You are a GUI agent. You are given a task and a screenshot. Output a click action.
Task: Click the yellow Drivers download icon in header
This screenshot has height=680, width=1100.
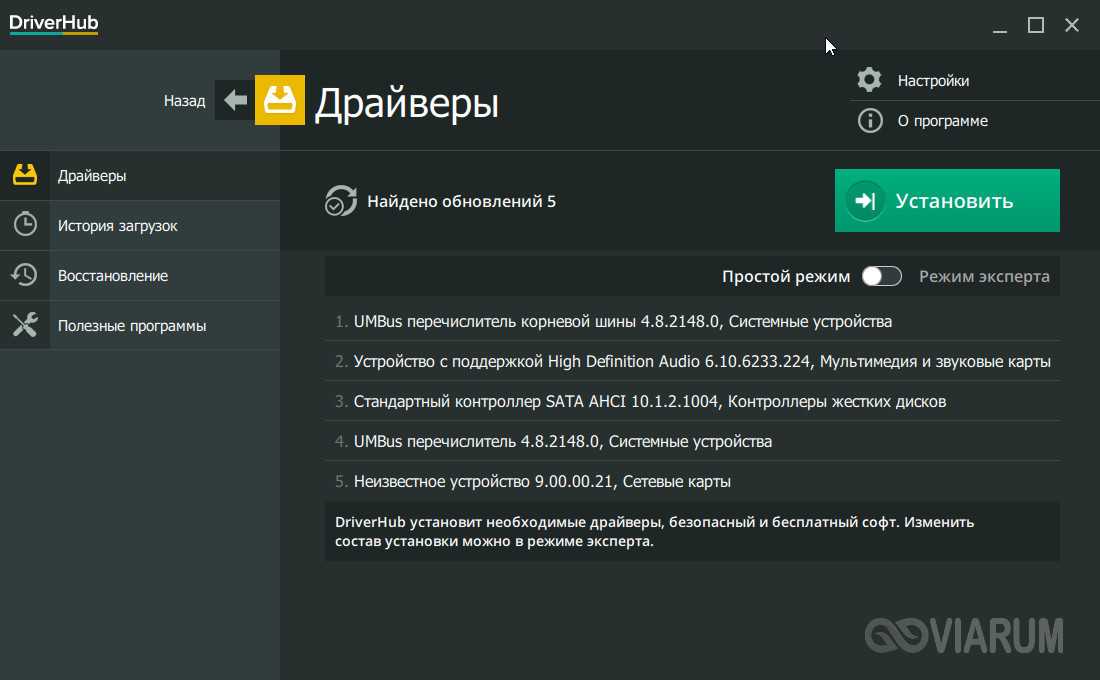tap(280, 101)
